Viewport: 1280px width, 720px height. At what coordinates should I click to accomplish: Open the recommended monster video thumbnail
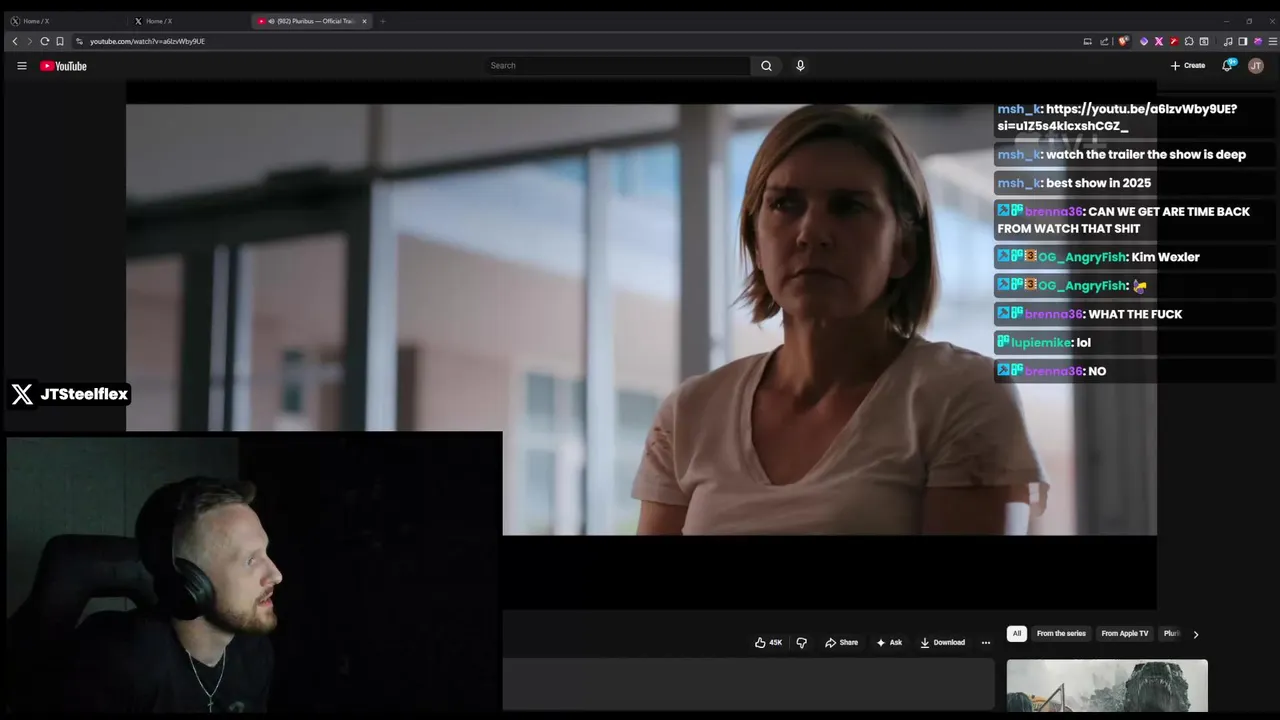1107,686
